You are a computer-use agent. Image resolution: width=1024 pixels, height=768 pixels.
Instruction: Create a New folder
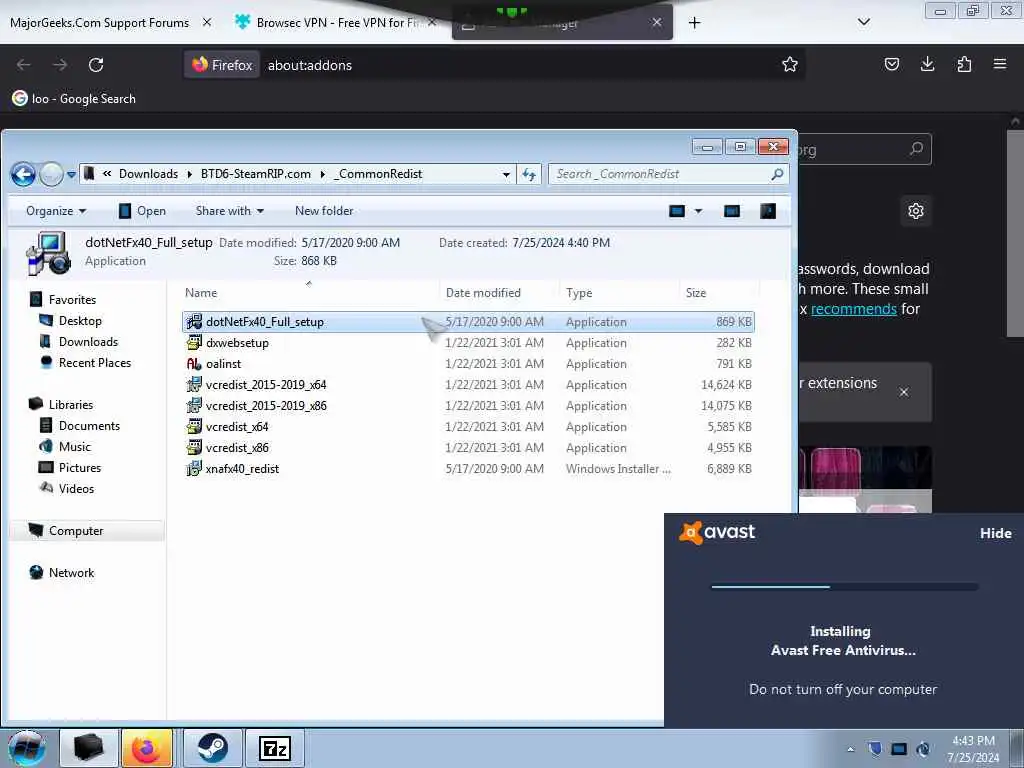[x=324, y=211]
